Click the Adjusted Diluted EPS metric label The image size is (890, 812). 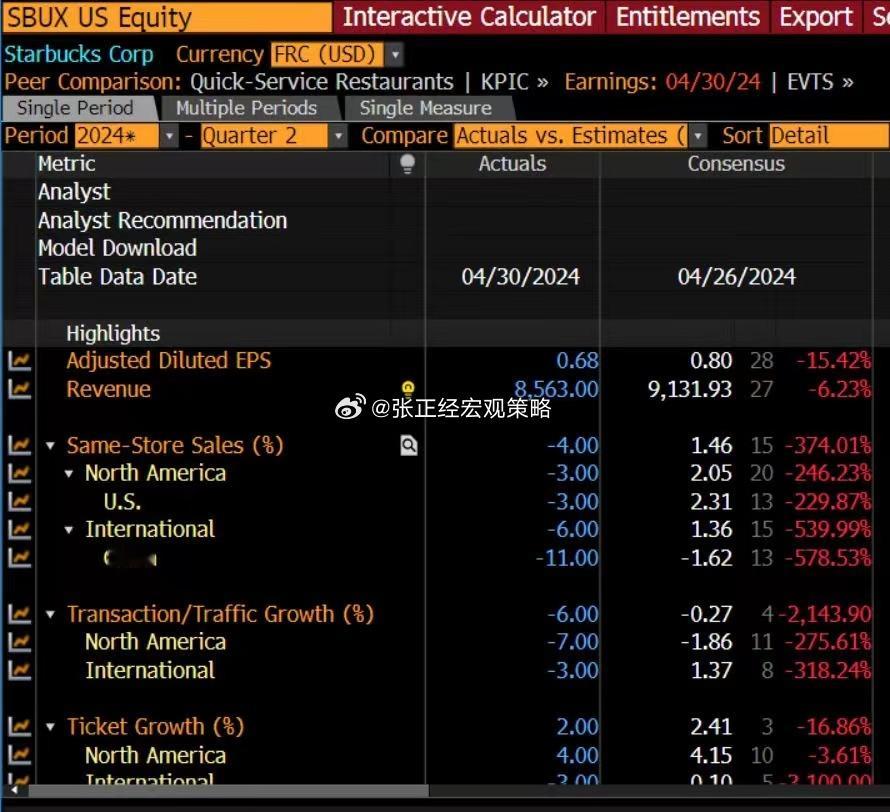169,361
